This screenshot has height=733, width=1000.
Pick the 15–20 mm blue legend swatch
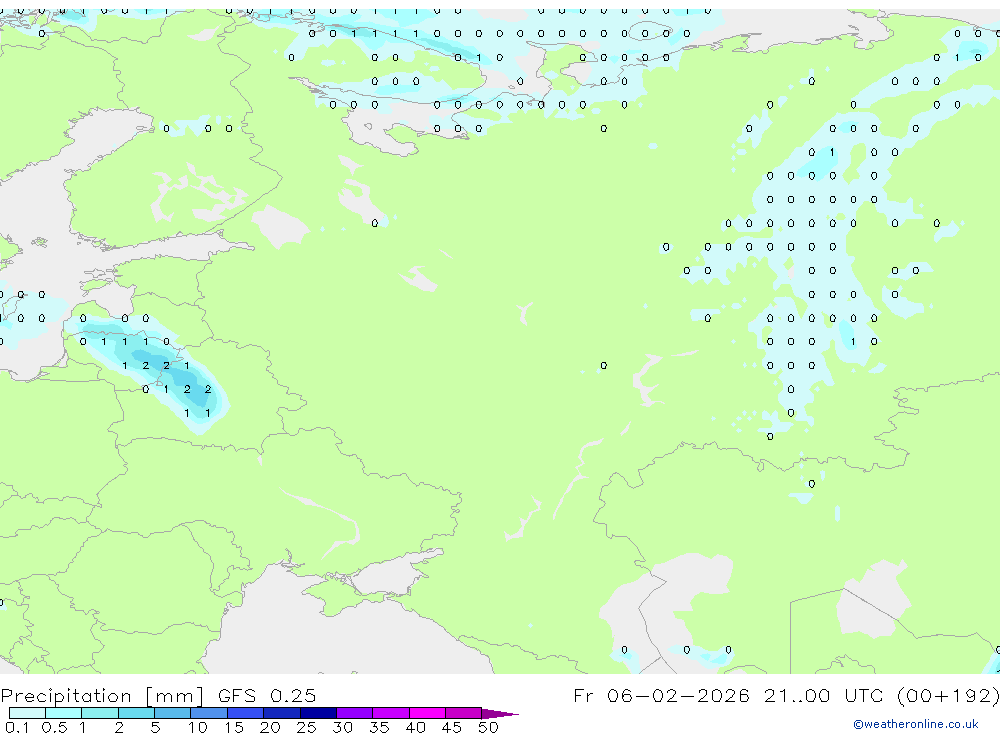coord(246,713)
